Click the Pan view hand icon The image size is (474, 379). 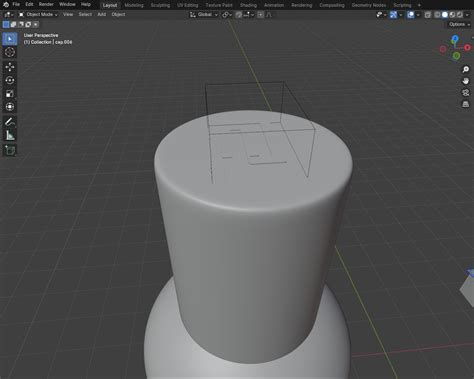pos(465,81)
